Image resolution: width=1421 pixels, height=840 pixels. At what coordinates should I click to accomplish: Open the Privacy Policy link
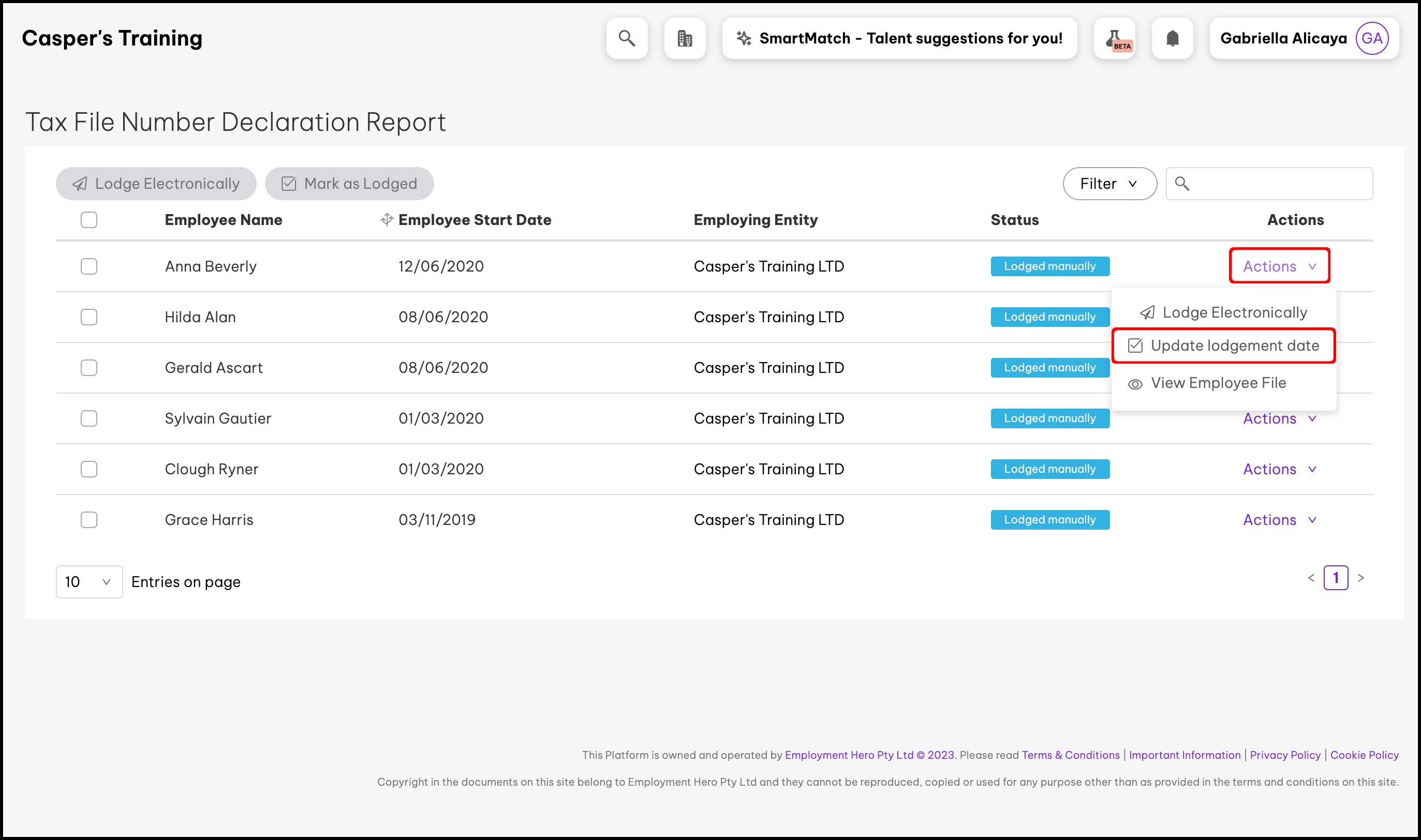click(1285, 755)
